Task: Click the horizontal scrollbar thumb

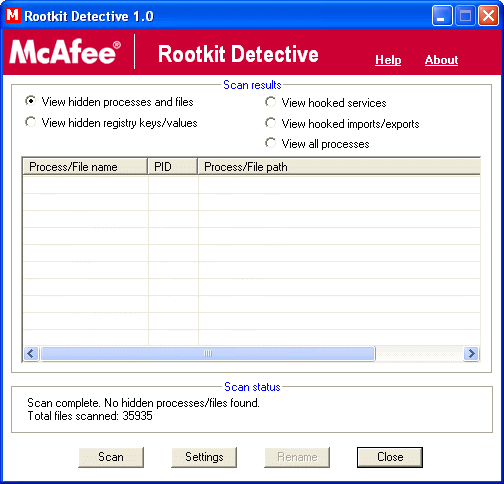Action: [208, 353]
